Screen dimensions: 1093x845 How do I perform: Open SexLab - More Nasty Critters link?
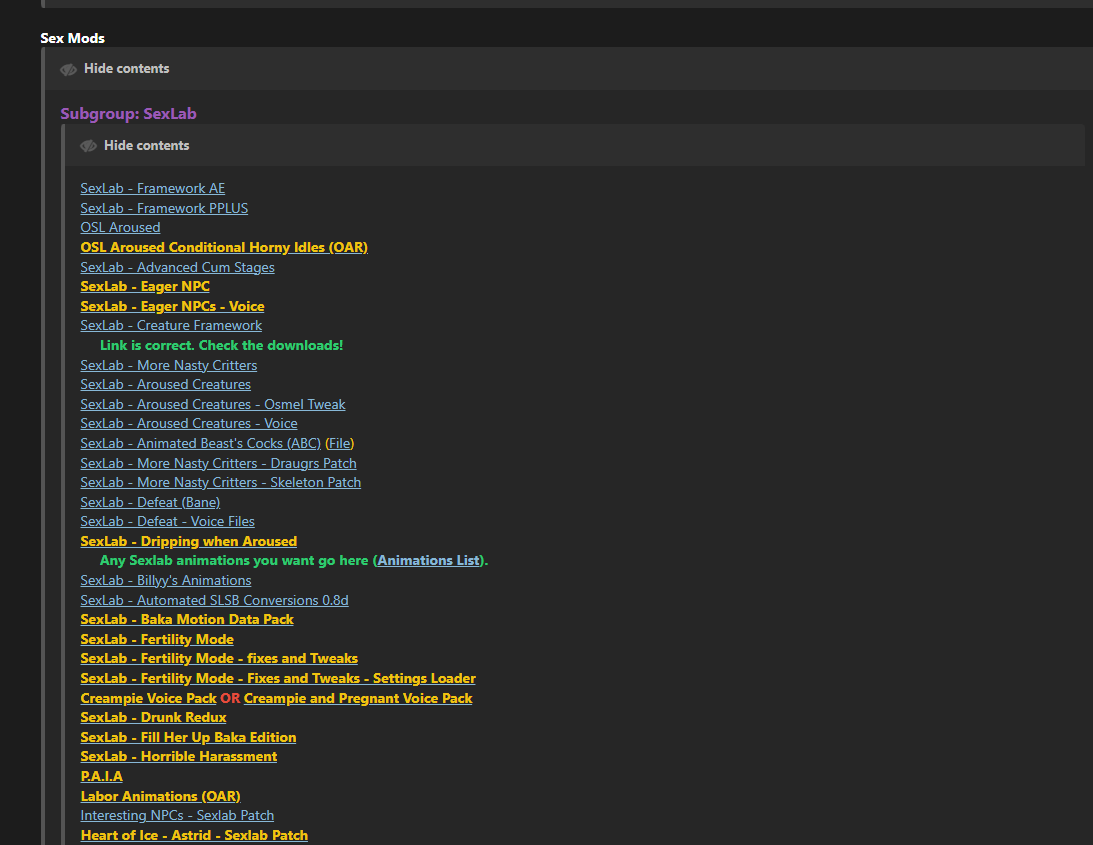169,365
